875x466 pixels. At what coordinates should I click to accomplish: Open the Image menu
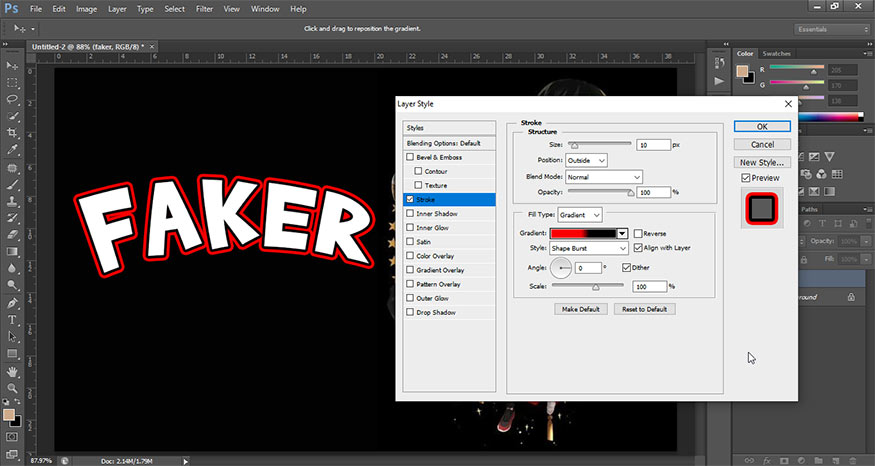[86, 9]
